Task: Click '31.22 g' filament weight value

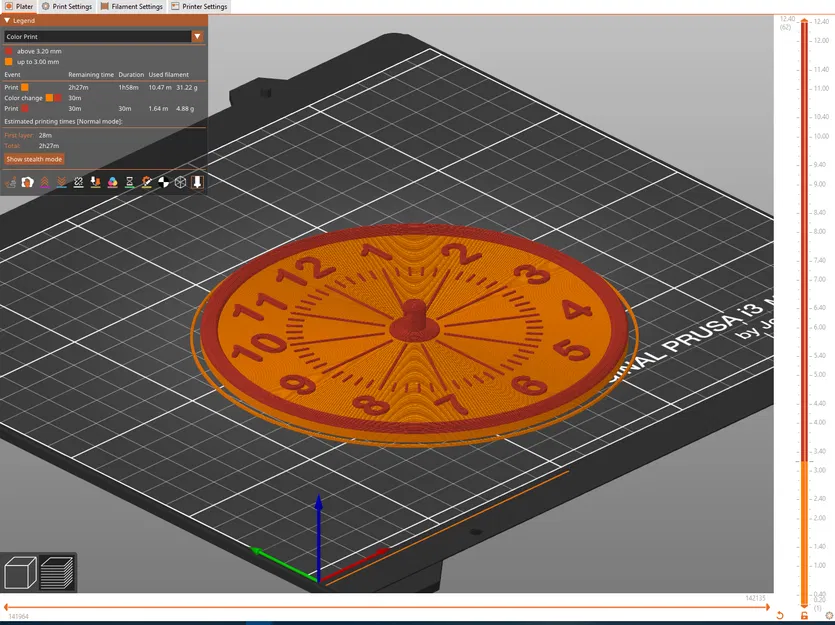Action: tap(187, 87)
